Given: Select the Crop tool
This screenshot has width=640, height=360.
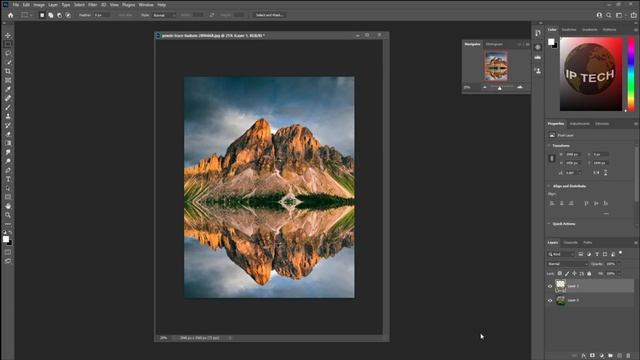Looking at the screenshot, I should (8, 71).
